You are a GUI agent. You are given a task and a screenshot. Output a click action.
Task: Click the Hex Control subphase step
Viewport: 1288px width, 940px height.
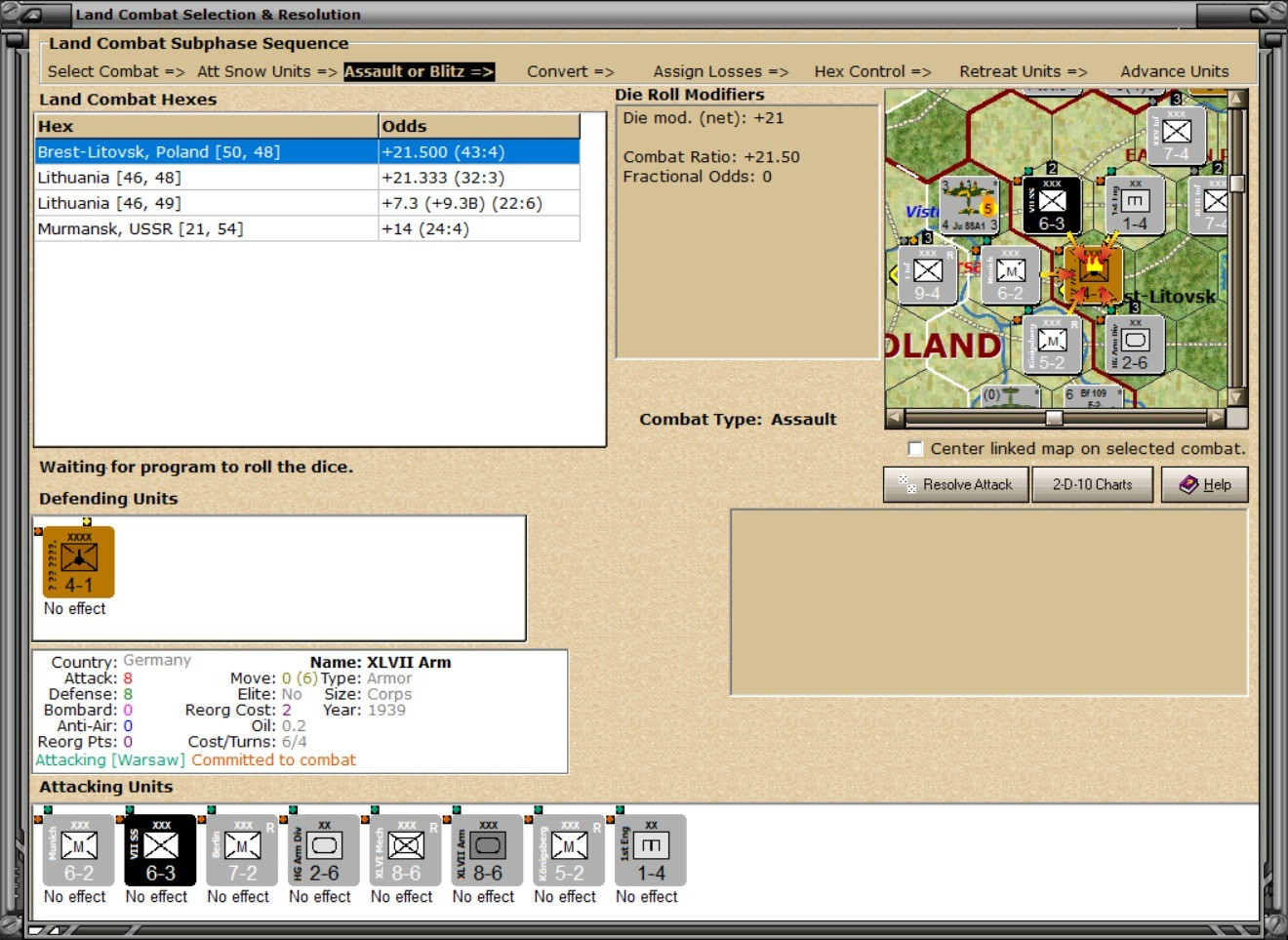coord(873,71)
